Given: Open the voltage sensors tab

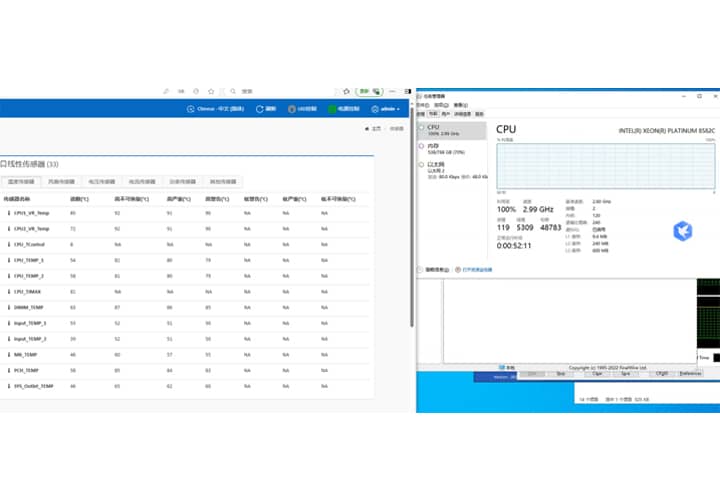Looking at the screenshot, I should pyautogui.click(x=100, y=182).
